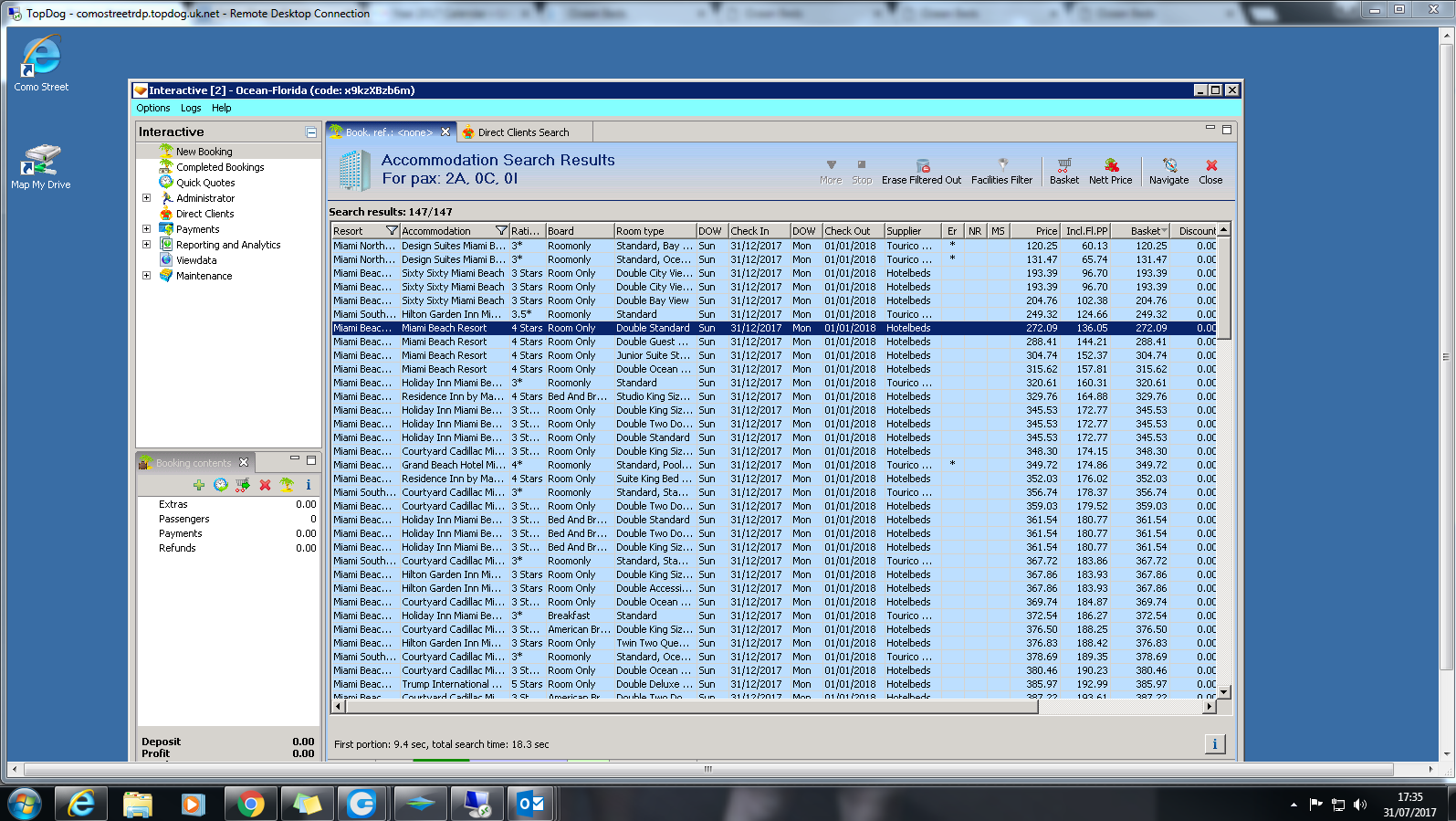Click the red delete X in Booking contents

pos(265,485)
